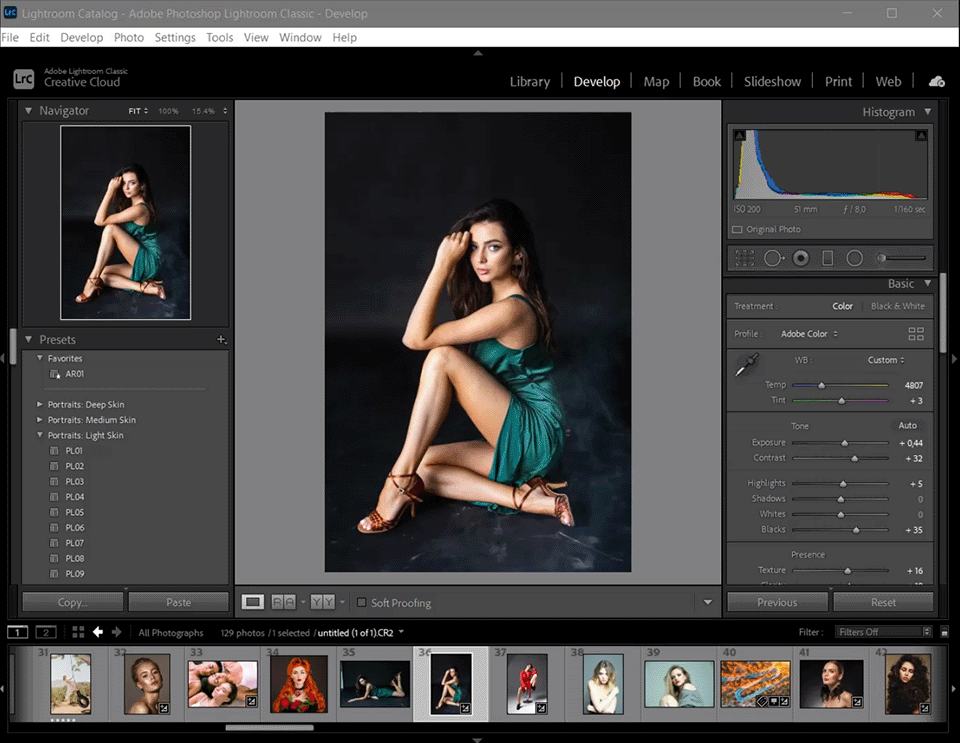Select FIT zoom in Navigator
This screenshot has height=743, width=960.
coord(137,111)
